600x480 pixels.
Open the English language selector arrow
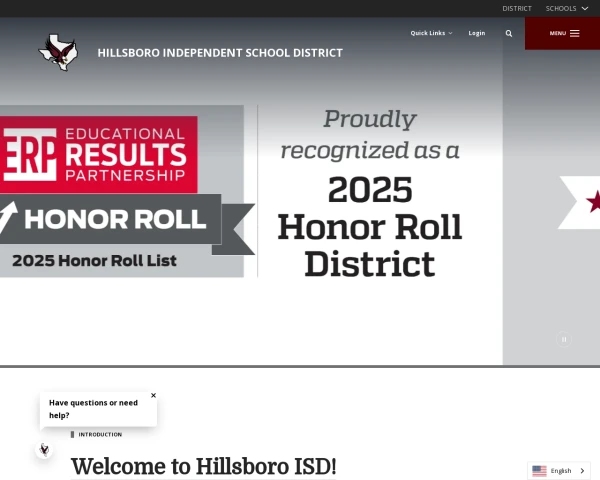coord(582,471)
